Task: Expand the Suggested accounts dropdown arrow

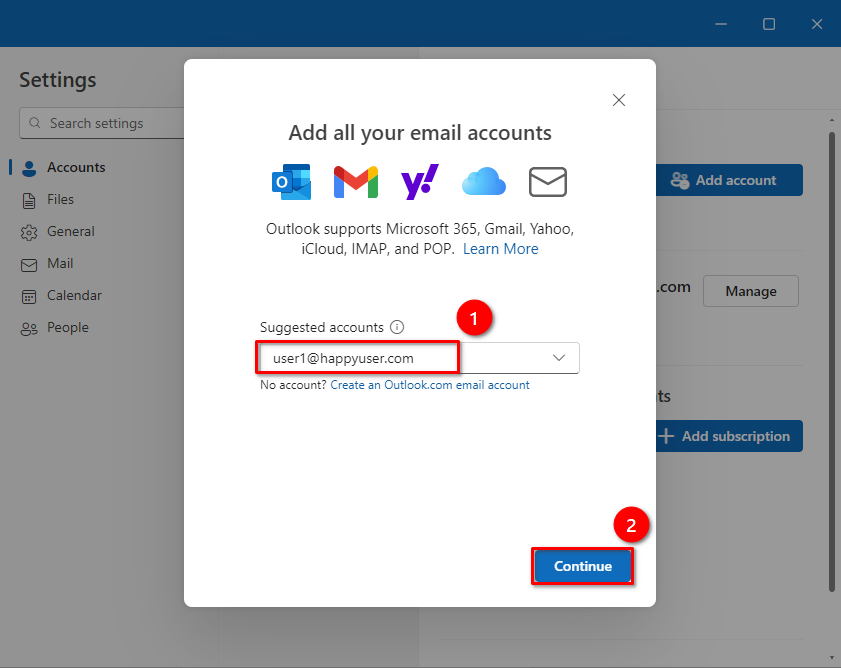Action: [x=559, y=358]
